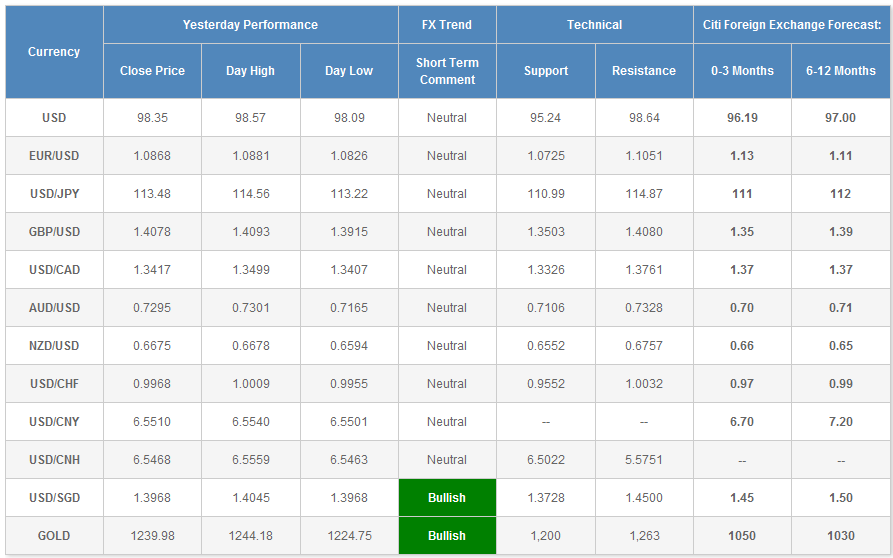893x558 pixels.
Task: Click the green Bullish cell for GOLD
Action: pyautogui.click(x=447, y=536)
